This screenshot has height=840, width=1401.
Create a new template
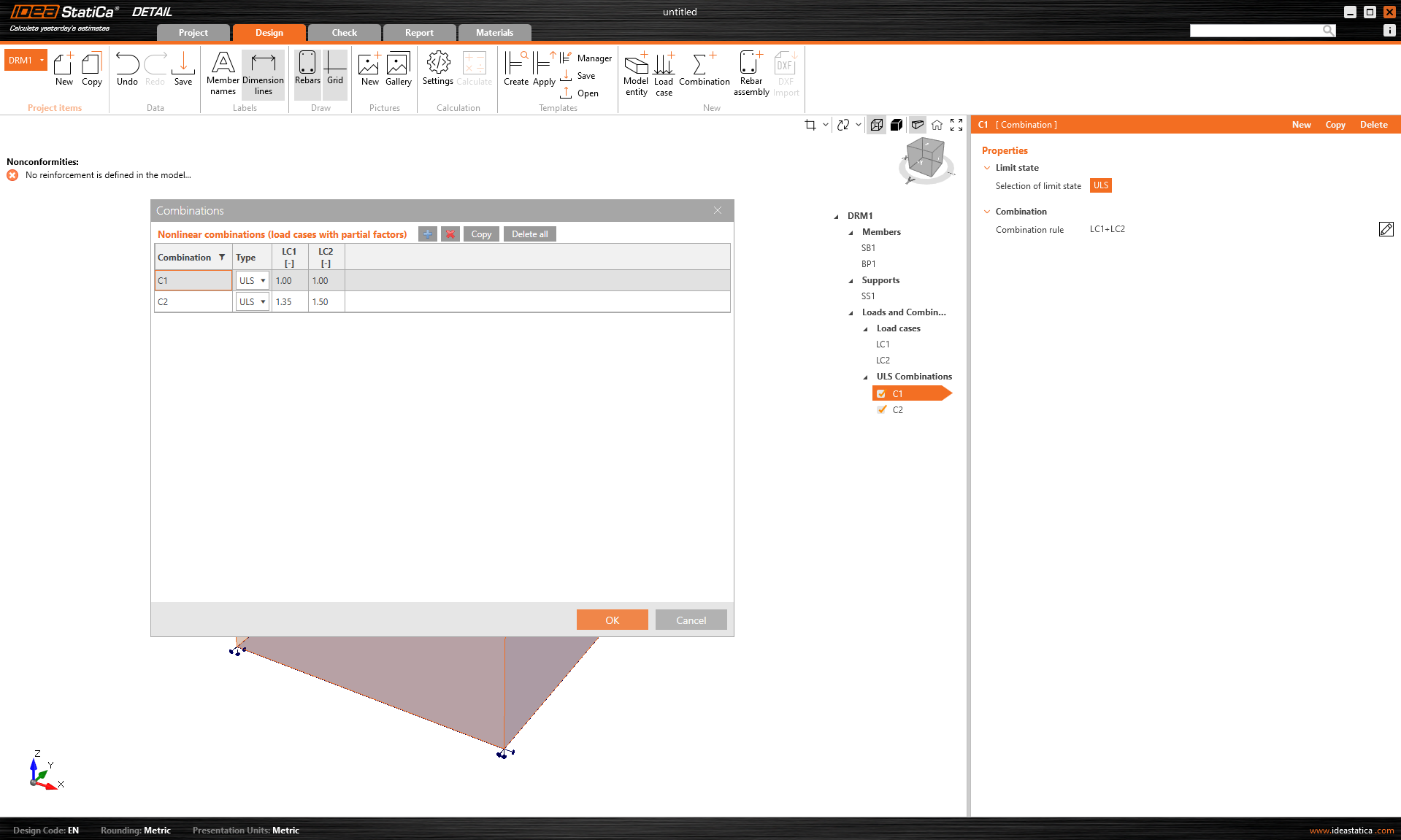(x=516, y=69)
